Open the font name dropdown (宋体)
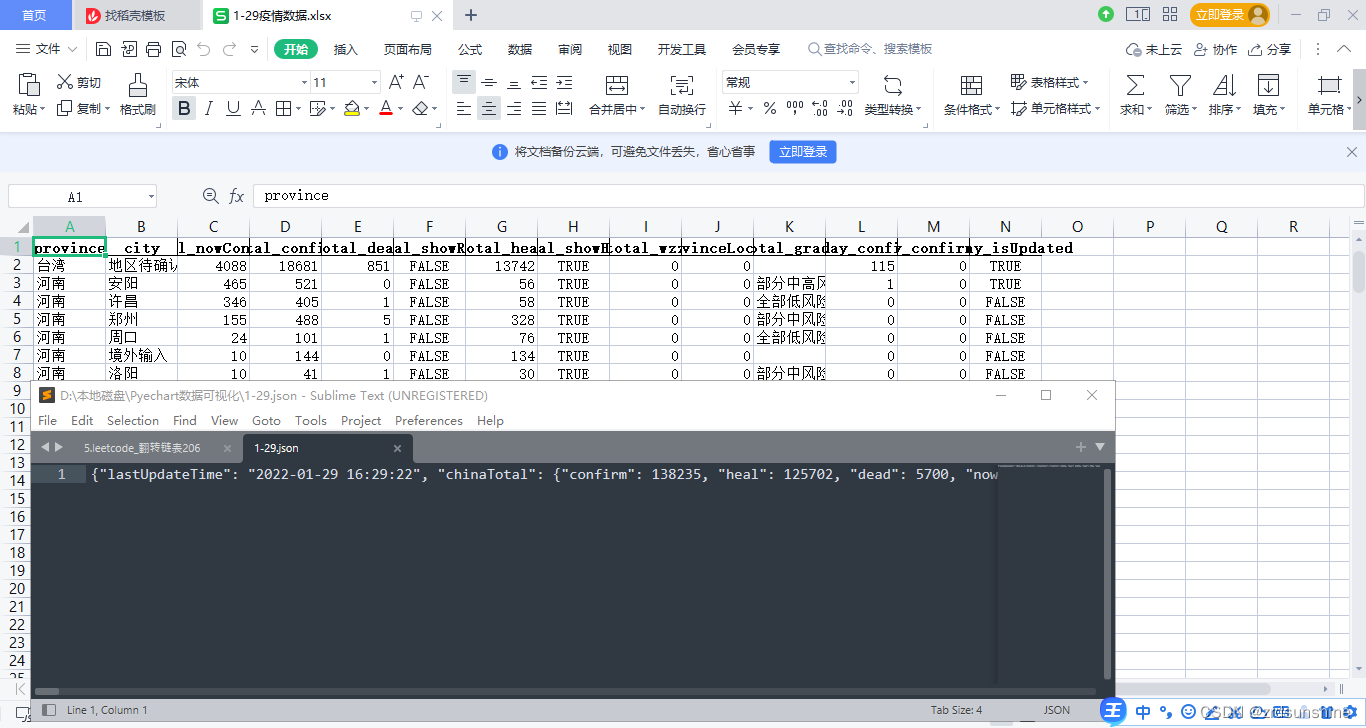The height and width of the screenshot is (728, 1366). (x=304, y=82)
